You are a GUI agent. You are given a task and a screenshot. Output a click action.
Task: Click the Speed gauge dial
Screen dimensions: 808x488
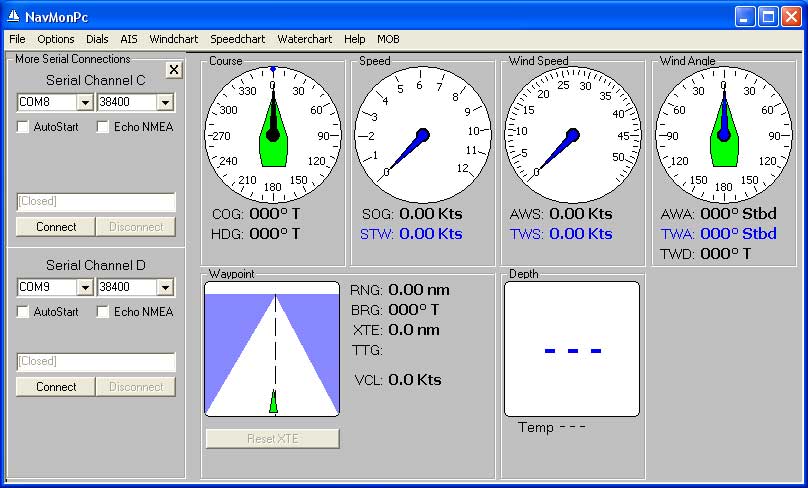click(x=423, y=135)
